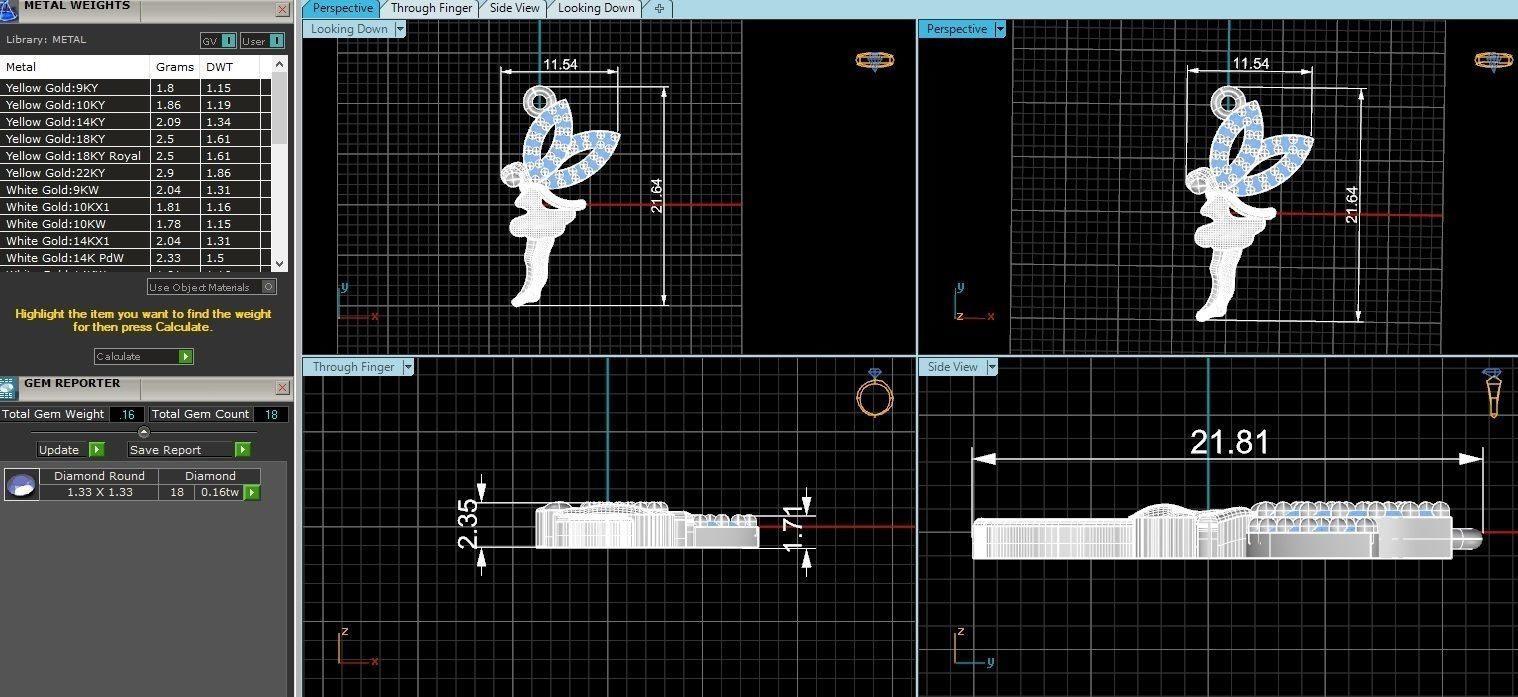Click the 2.35 dimension in Through Finger view
This screenshot has width=1518, height=697.
pyautogui.click(x=468, y=525)
